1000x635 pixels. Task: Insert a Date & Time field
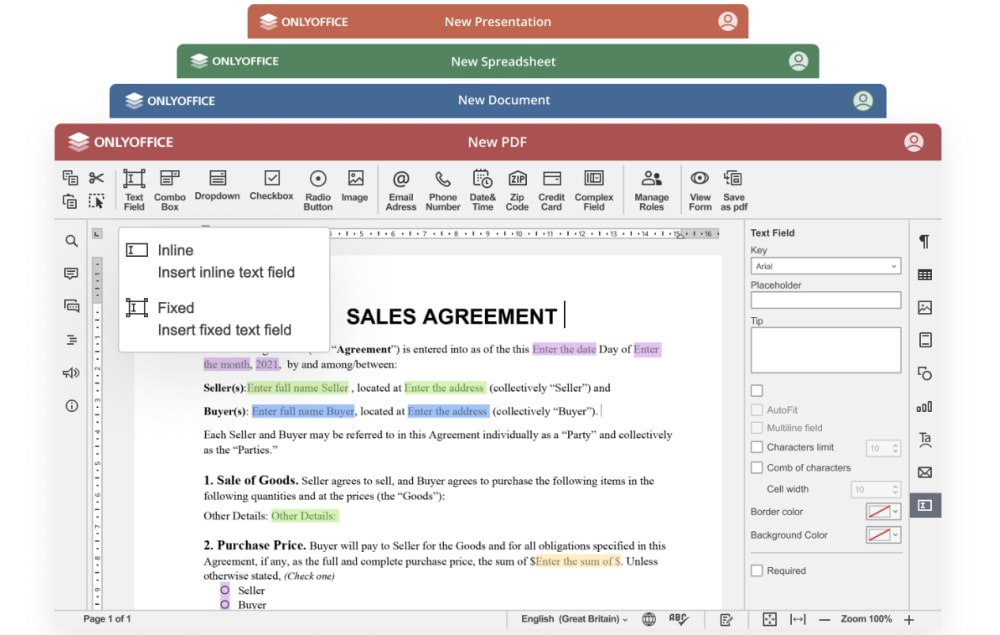(482, 189)
